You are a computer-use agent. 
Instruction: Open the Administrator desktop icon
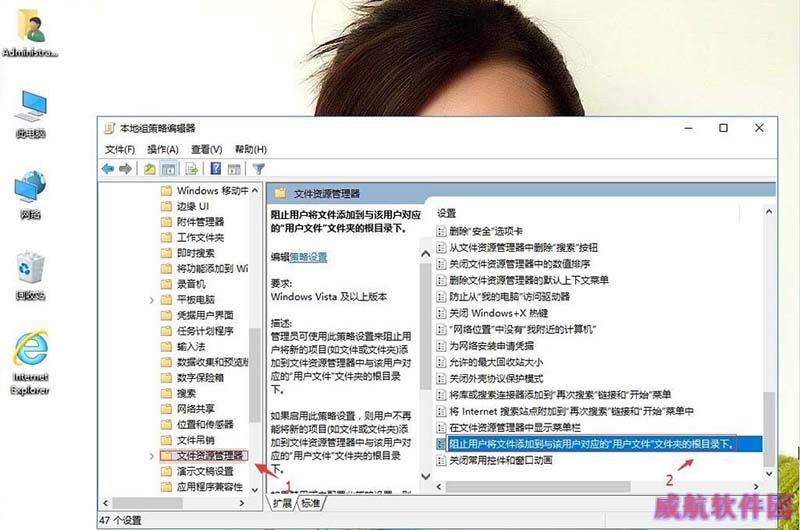(31, 33)
